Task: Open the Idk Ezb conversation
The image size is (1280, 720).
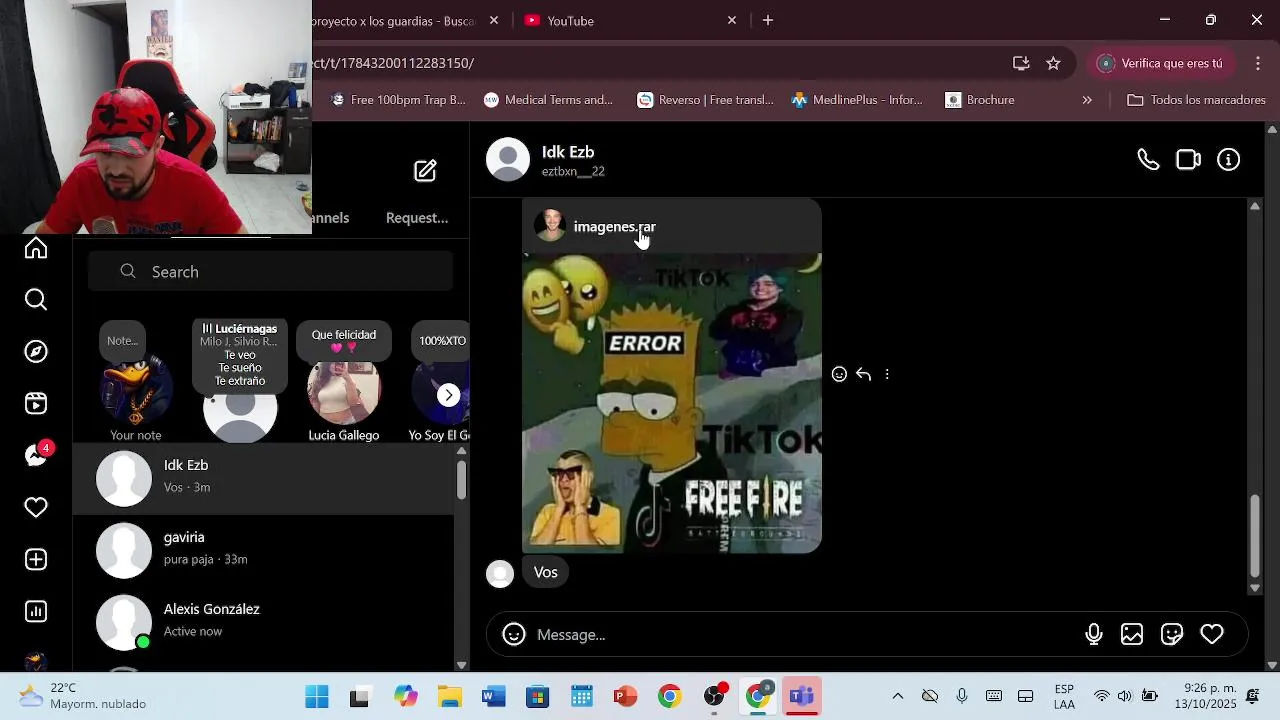Action: 263,478
